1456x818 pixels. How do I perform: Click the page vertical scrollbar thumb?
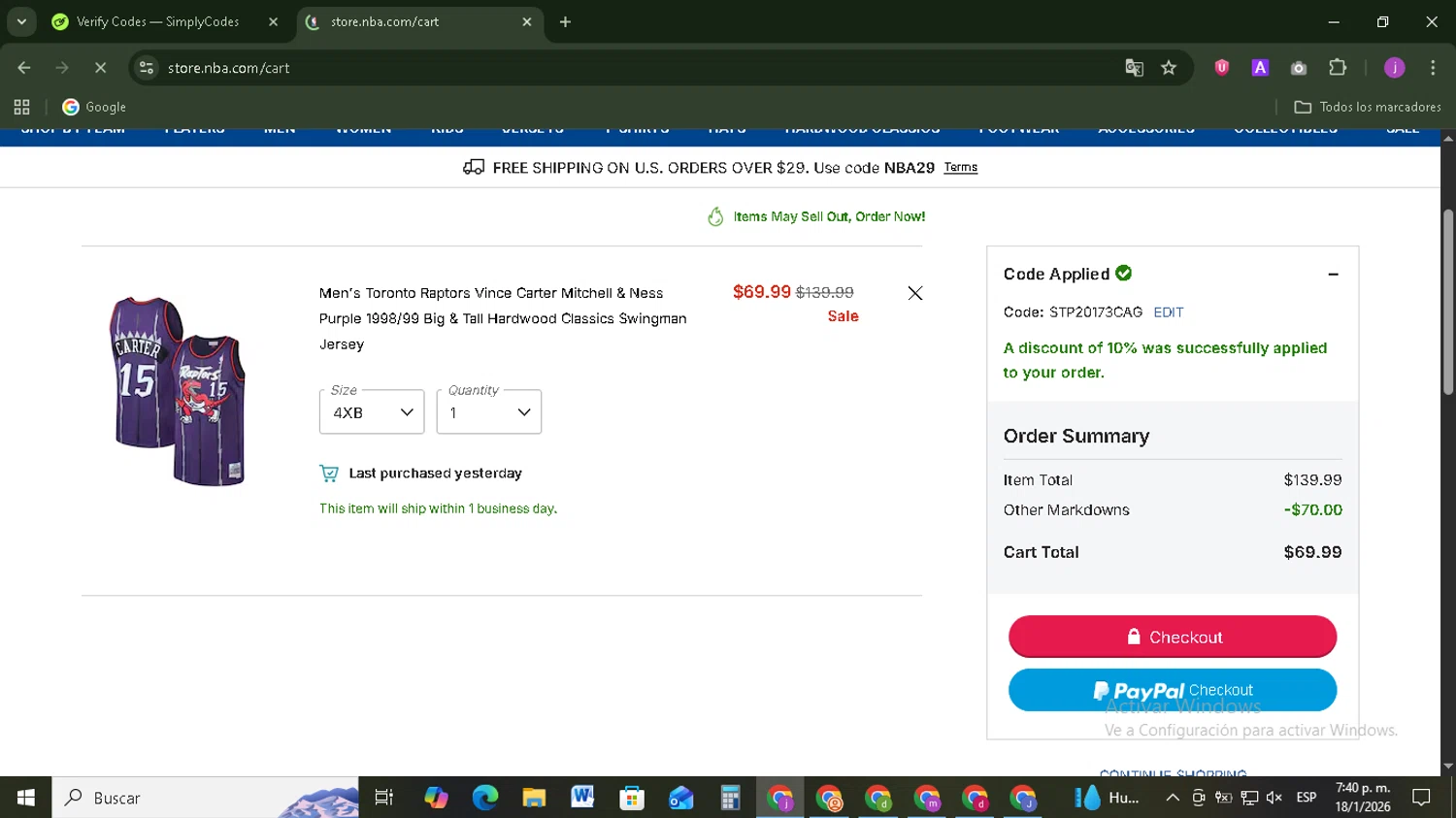pos(1447,301)
